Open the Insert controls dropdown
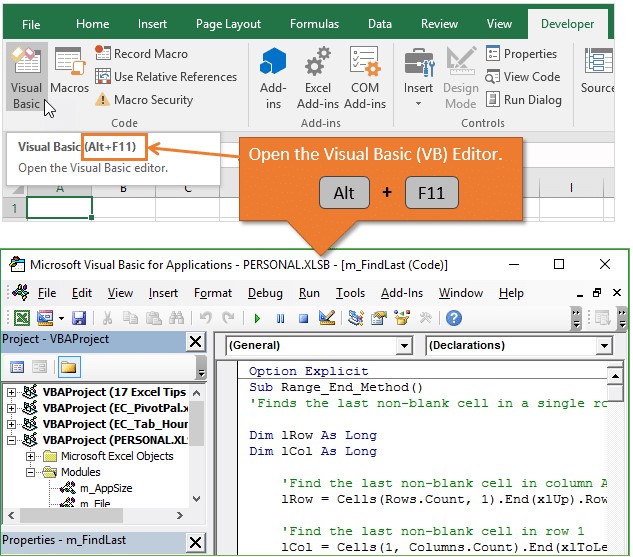The width and height of the screenshot is (633, 557). pyautogui.click(x=418, y=78)
